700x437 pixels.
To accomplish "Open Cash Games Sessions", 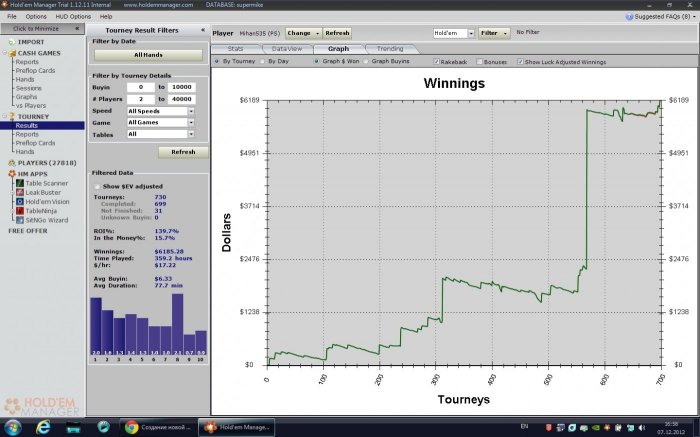I will point(29,88).
